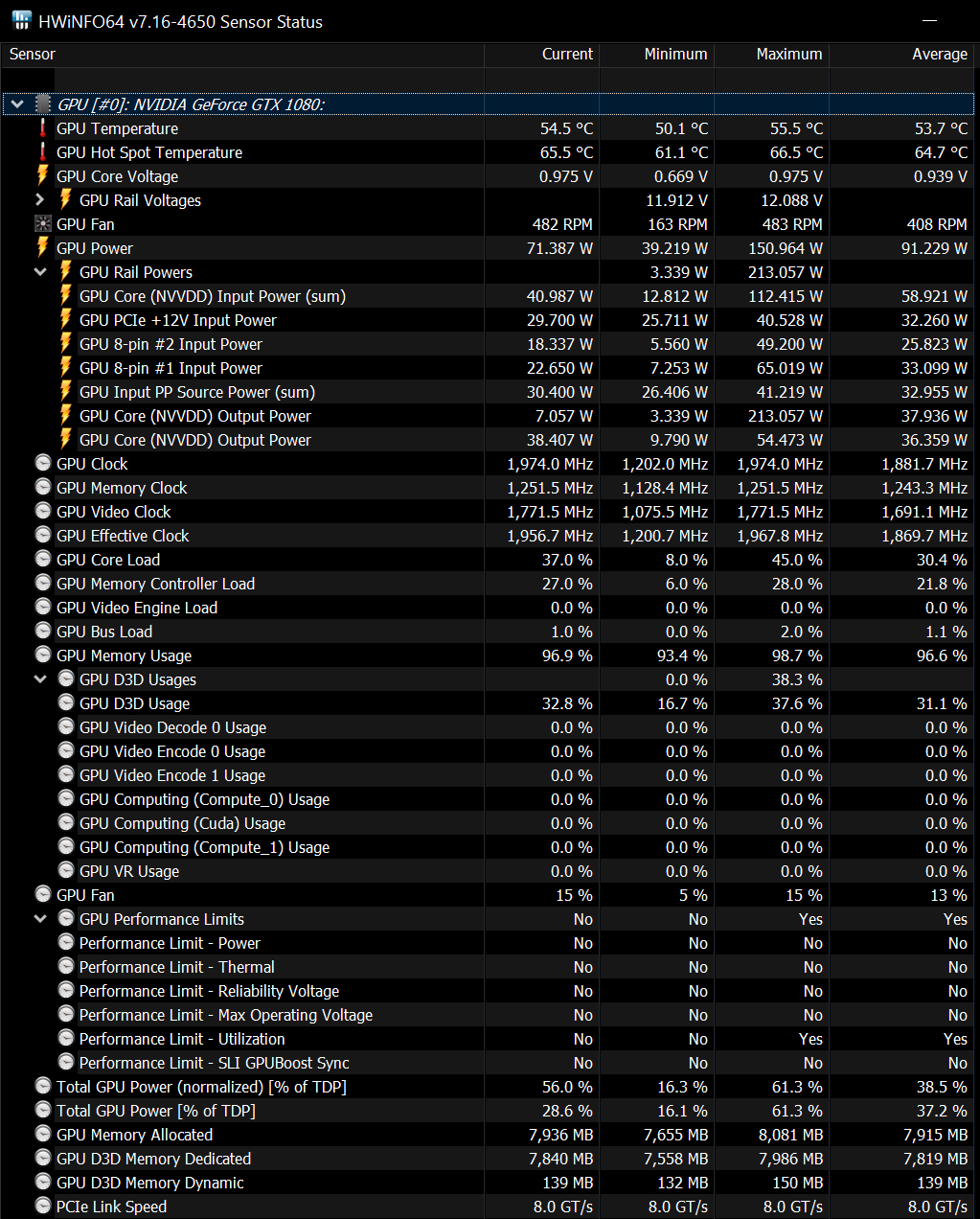980x1219 pixels.
Task: Select the GPU Computing (Cuda) Usage row
Action: coord(489,823)
